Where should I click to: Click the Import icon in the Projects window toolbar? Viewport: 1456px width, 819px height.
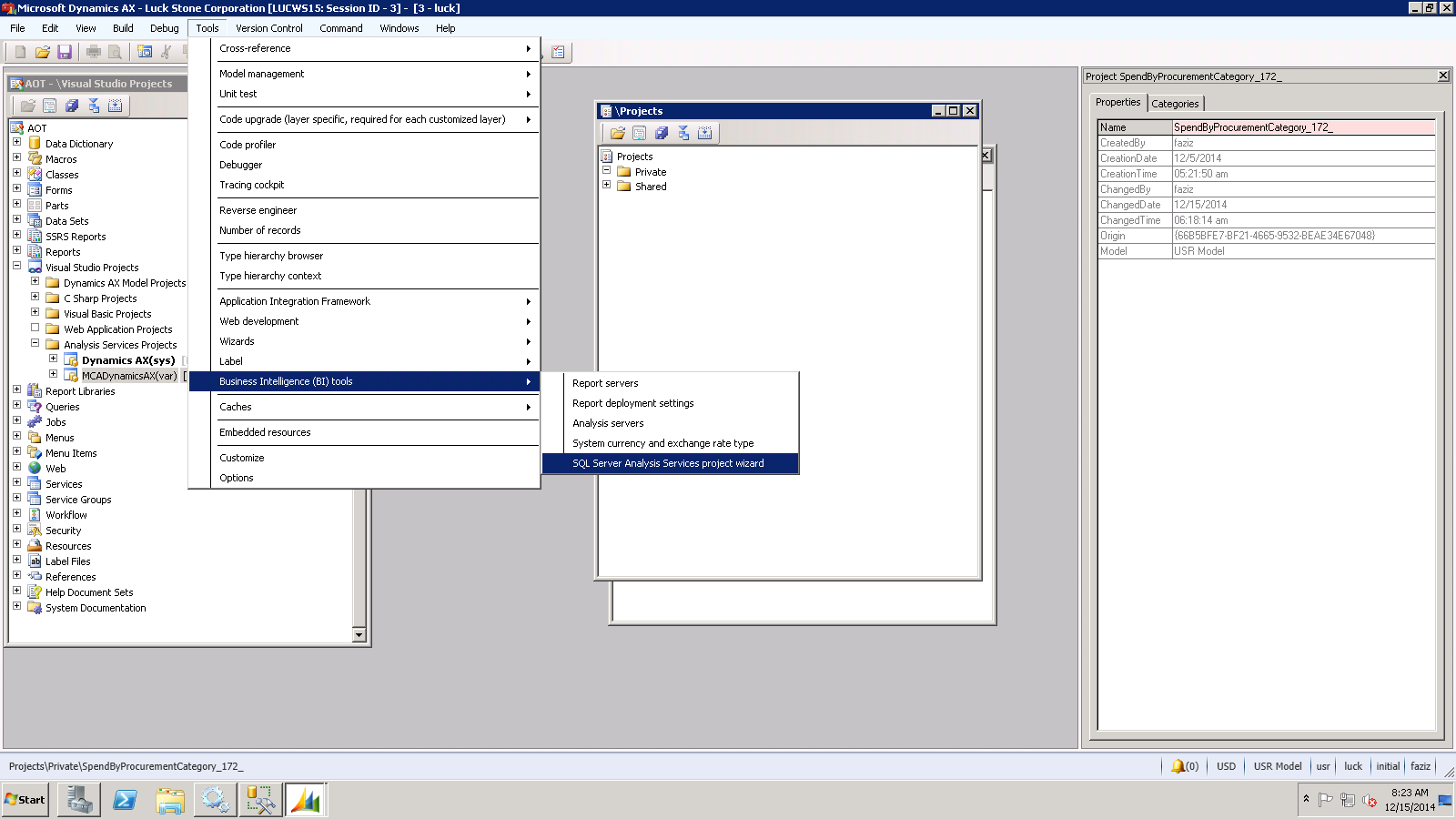(705, 133)
